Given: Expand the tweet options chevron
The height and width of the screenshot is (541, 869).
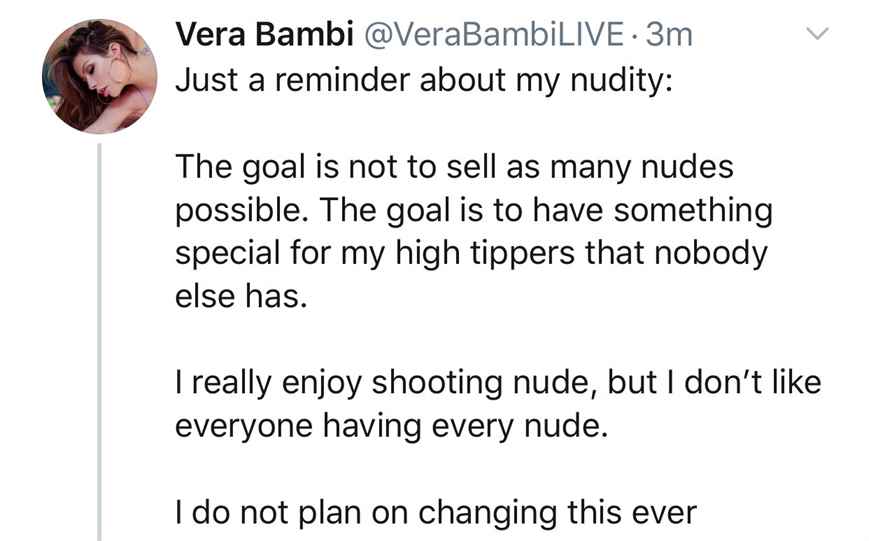Looking at the screenshot, I should (x=817, y=36).
